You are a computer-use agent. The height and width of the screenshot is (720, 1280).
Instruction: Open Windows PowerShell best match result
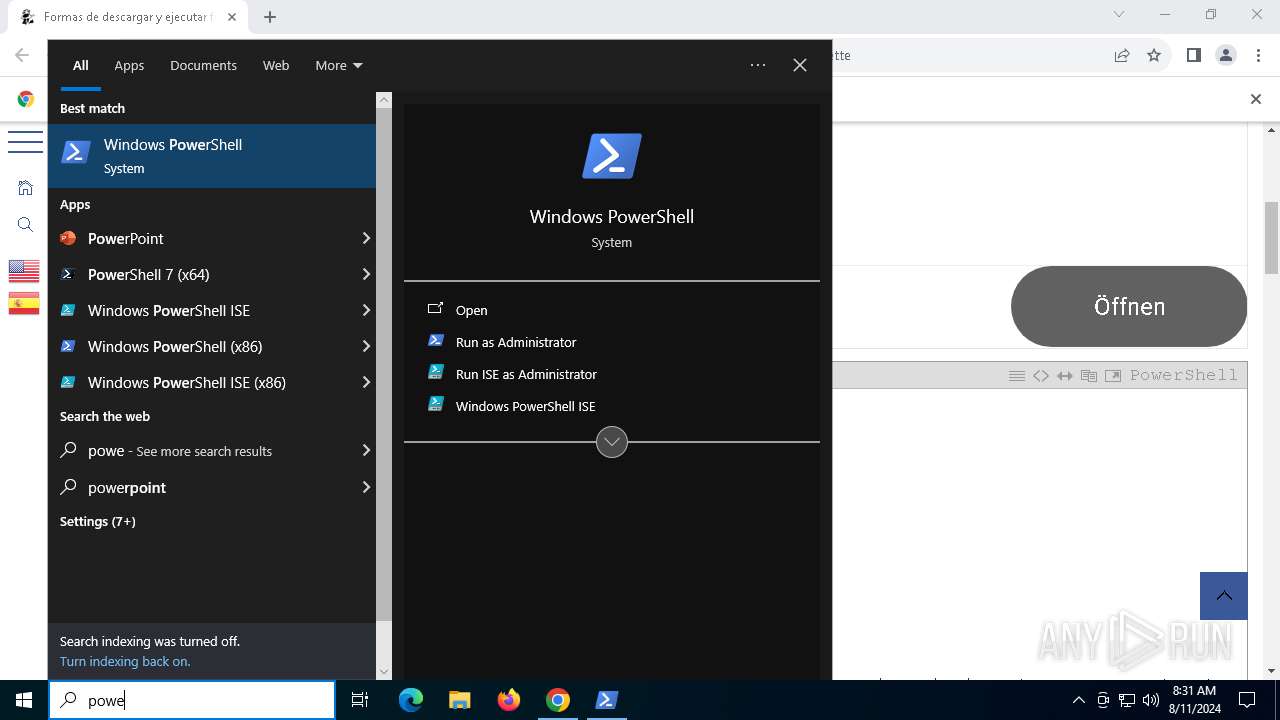click(212, 156)
